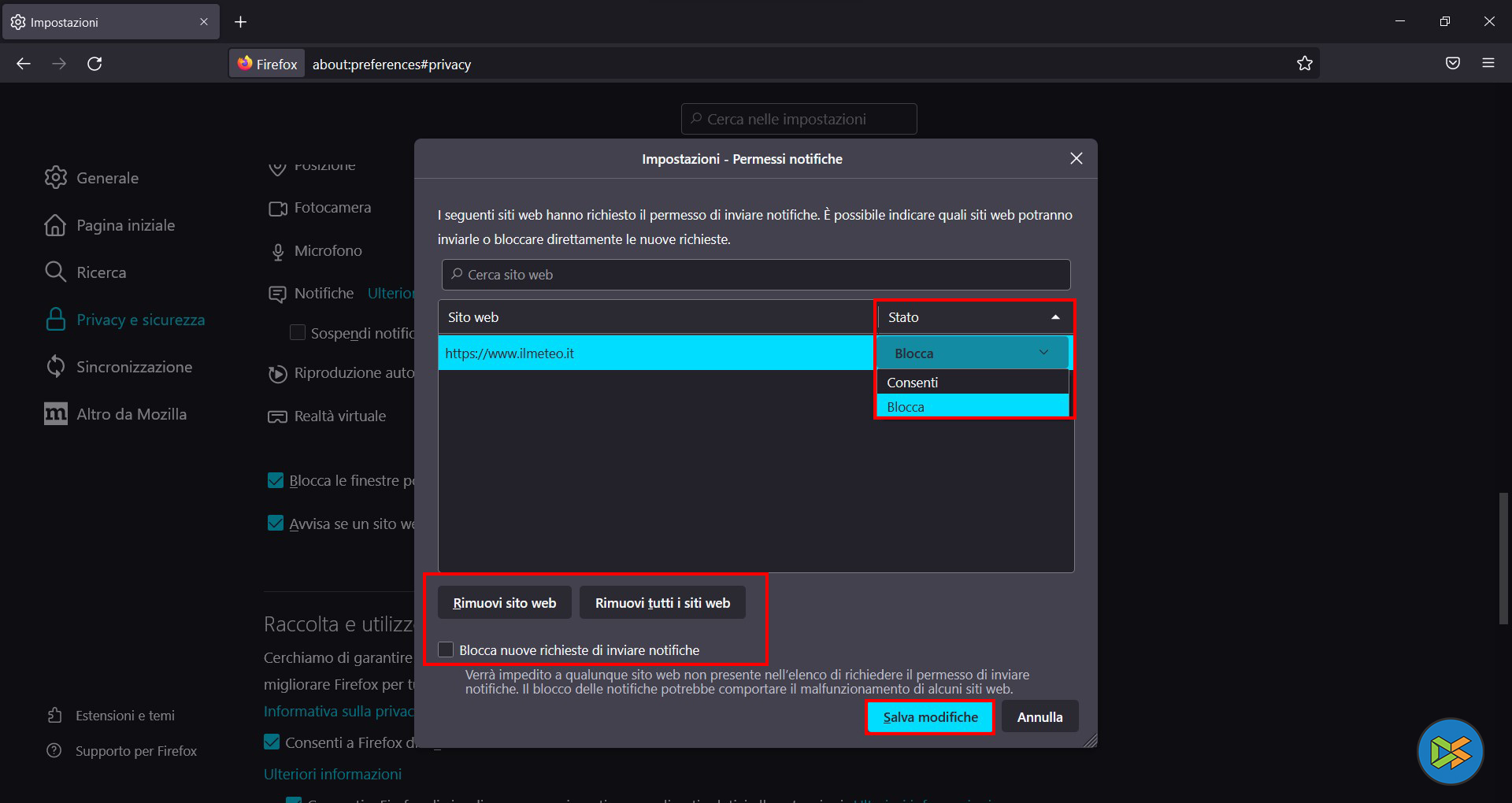Open the Firefox hamburger menu
1512x803 pixels.
pyautogui.click(x=1488, y=64)
